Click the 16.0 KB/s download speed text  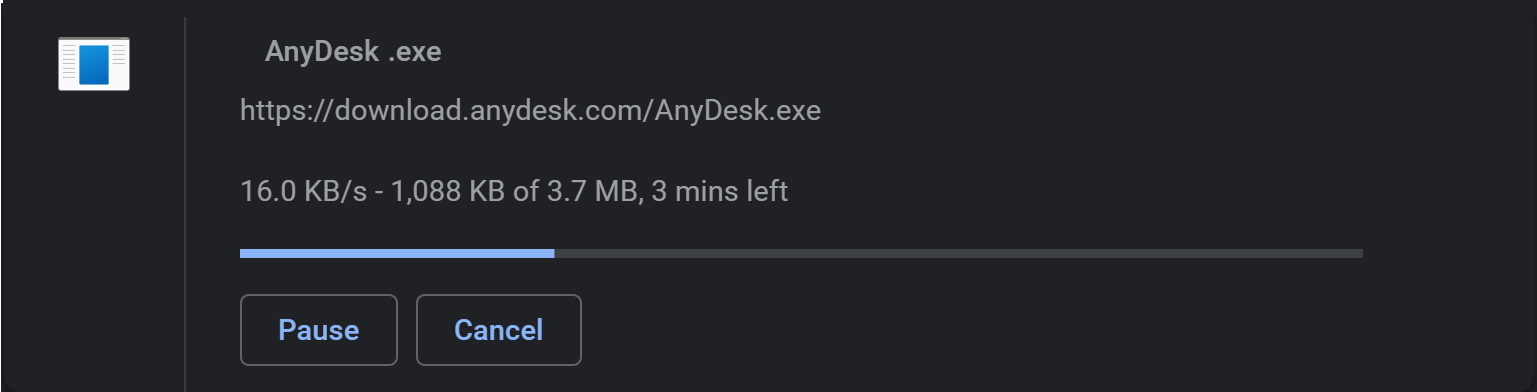pyautogui.click(x=289, y=191)
